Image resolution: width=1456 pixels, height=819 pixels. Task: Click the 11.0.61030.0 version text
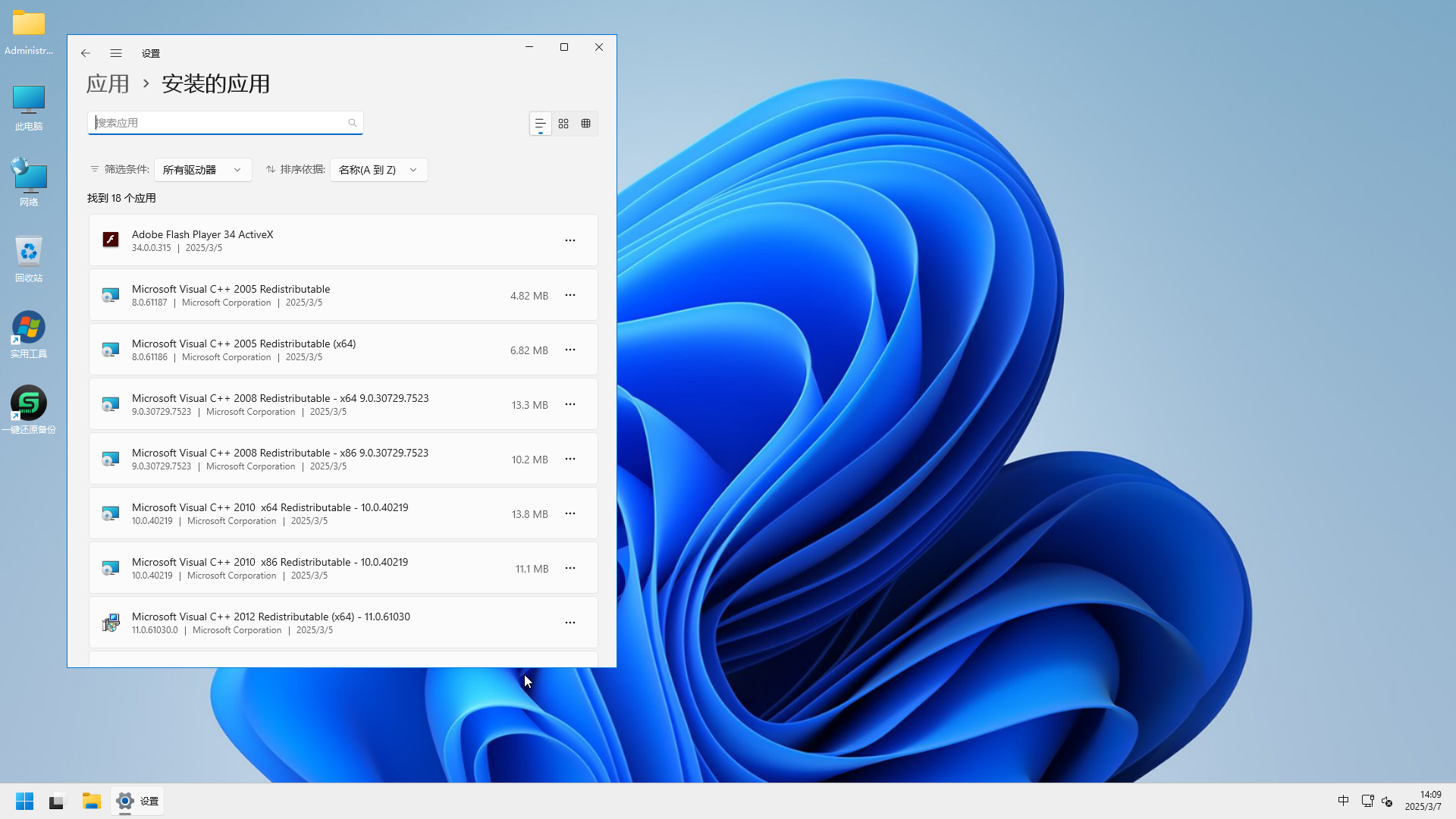(155, 630)
